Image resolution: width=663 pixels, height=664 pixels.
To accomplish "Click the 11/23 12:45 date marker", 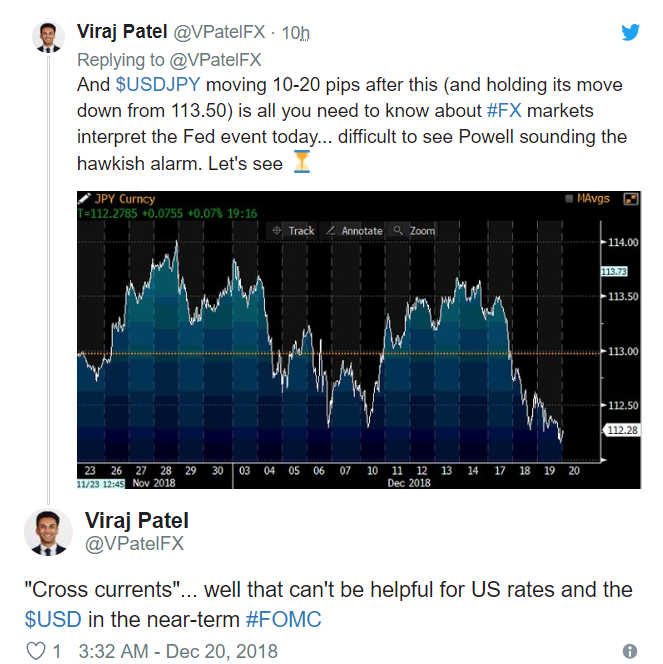I will (101, 484).
